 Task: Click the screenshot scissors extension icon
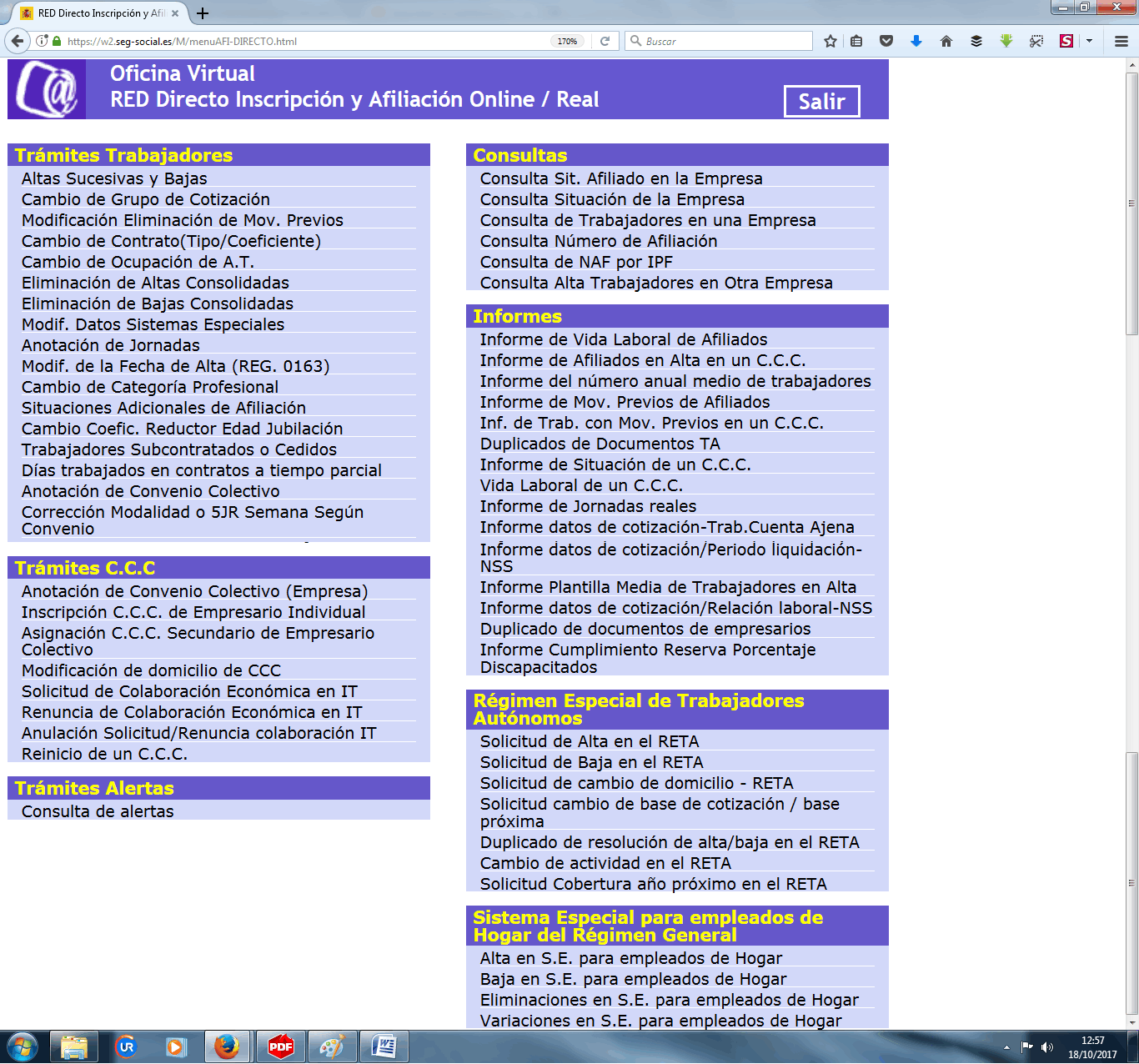pos(1036,41)
